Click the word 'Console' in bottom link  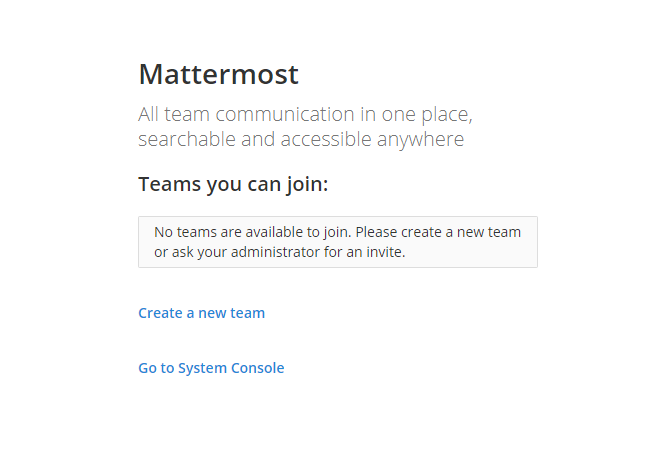click(257, 368)
